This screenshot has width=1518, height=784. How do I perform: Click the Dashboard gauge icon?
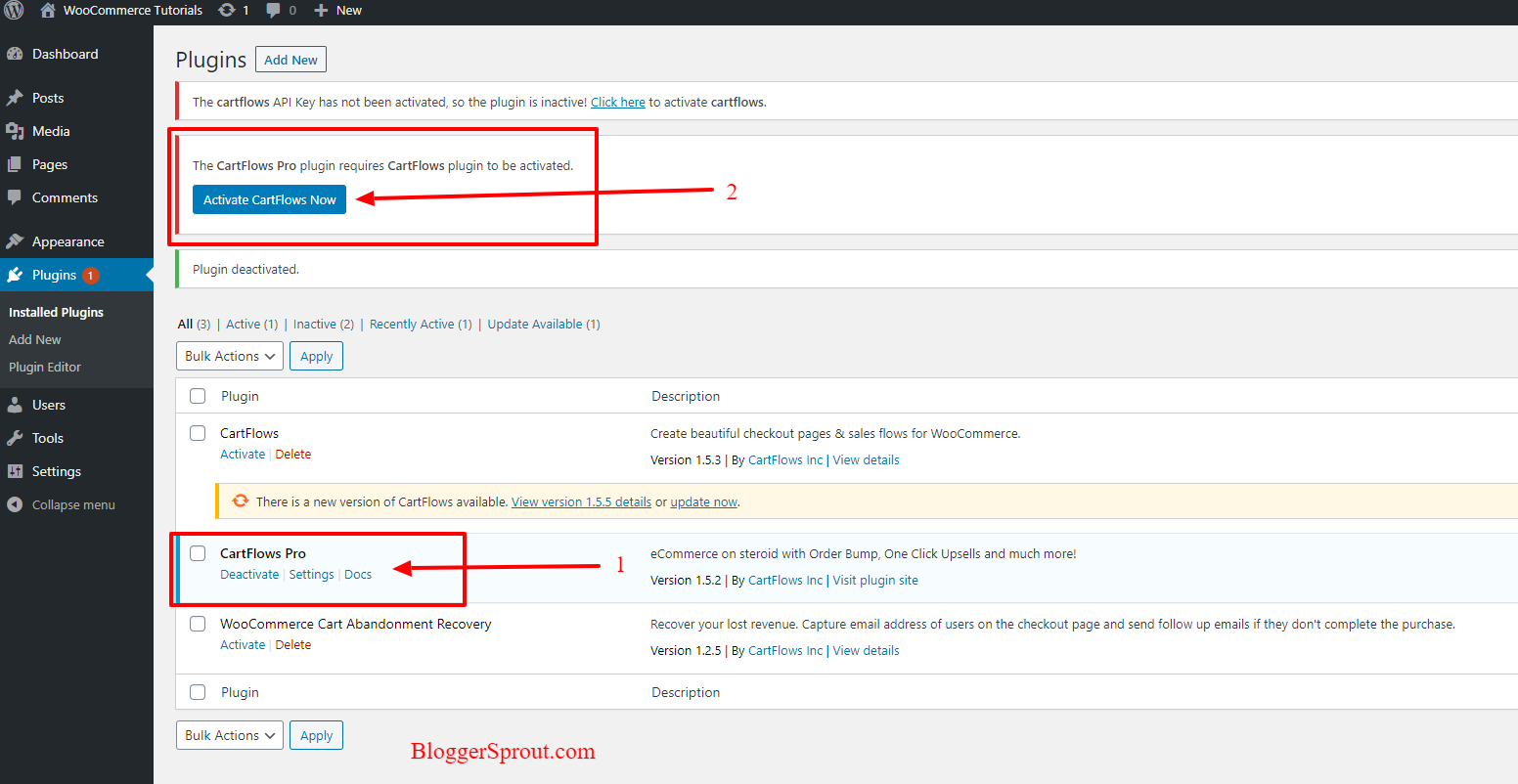pyautogui.click(x=15, y=54)
